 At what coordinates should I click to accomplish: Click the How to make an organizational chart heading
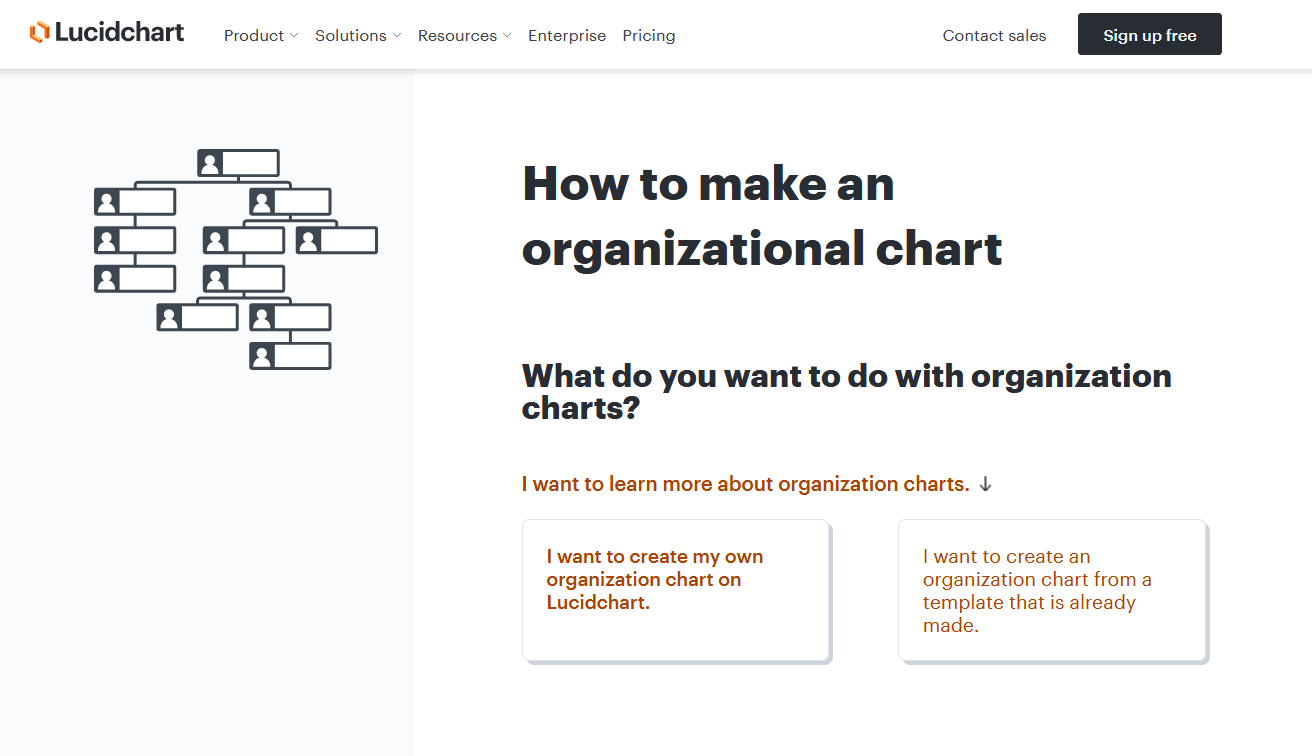coord(761,216)
